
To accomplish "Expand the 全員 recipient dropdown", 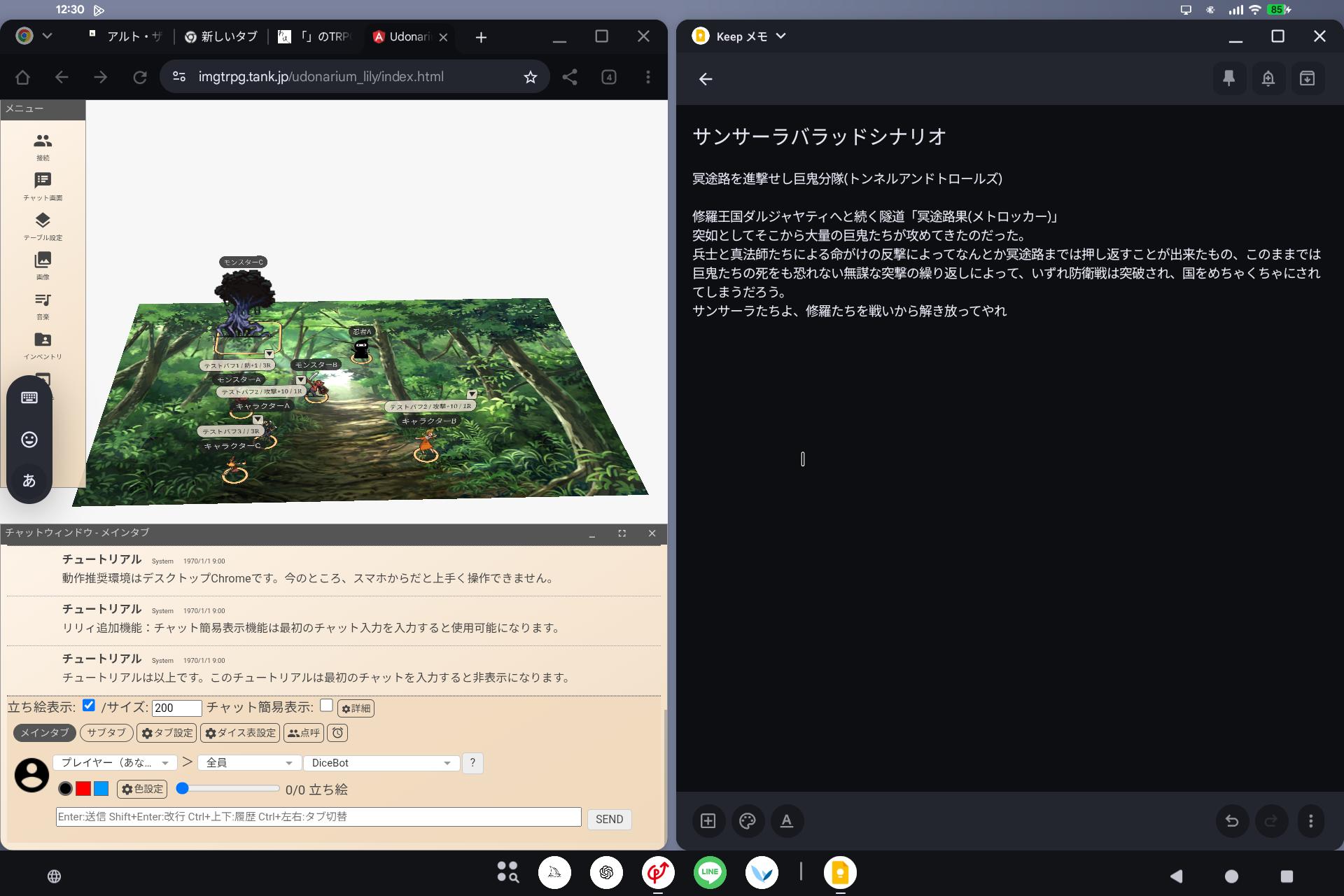I will click(x=248, y=763).
